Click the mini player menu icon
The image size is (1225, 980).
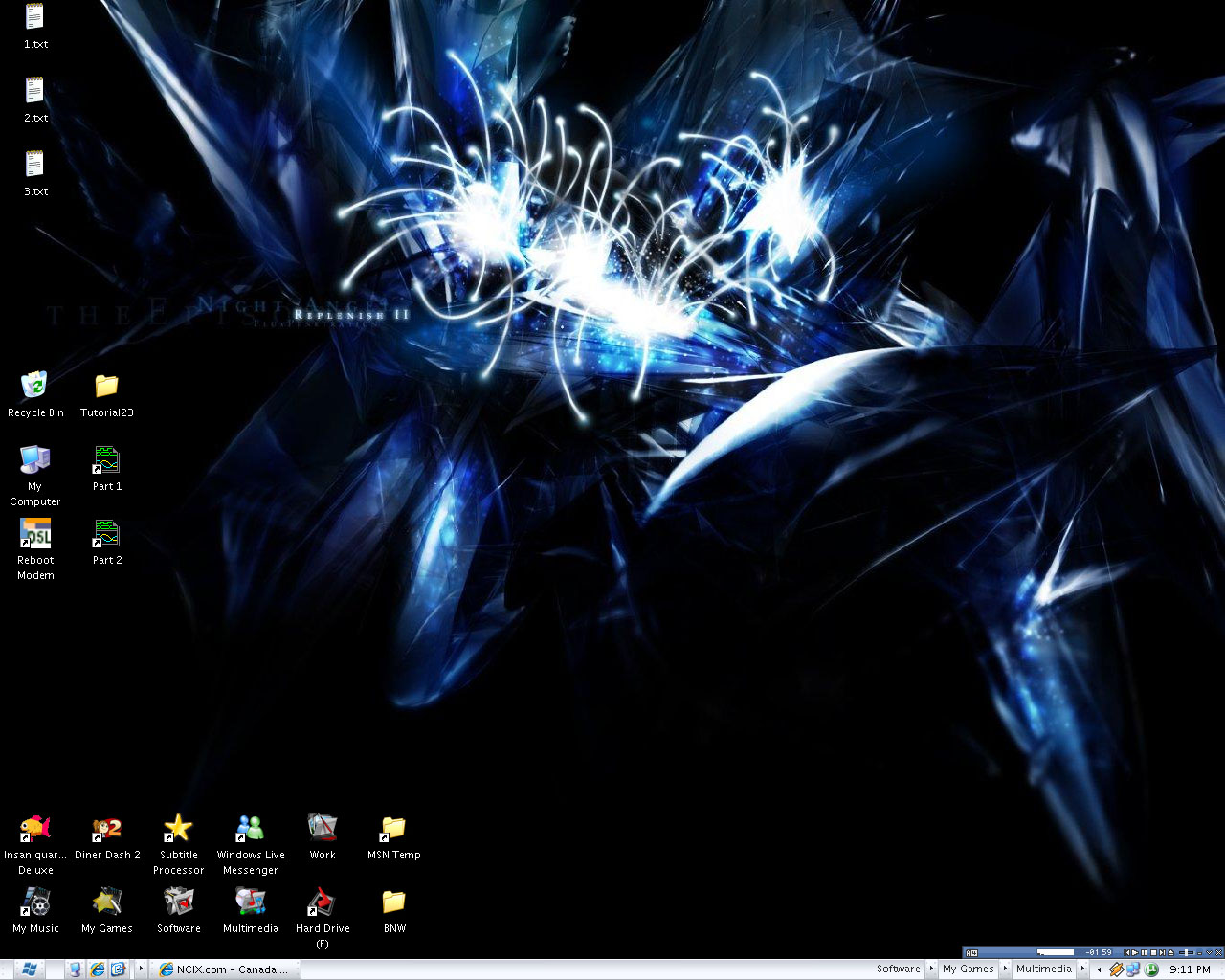971,953
